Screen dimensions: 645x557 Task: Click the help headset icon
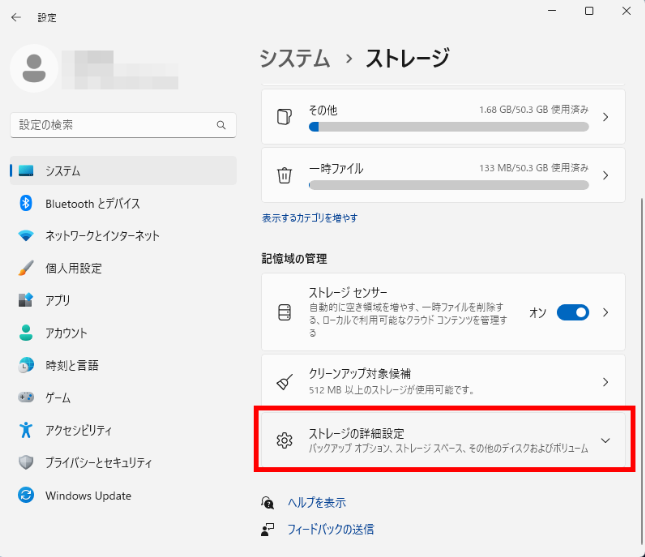[x=267, y=502]
